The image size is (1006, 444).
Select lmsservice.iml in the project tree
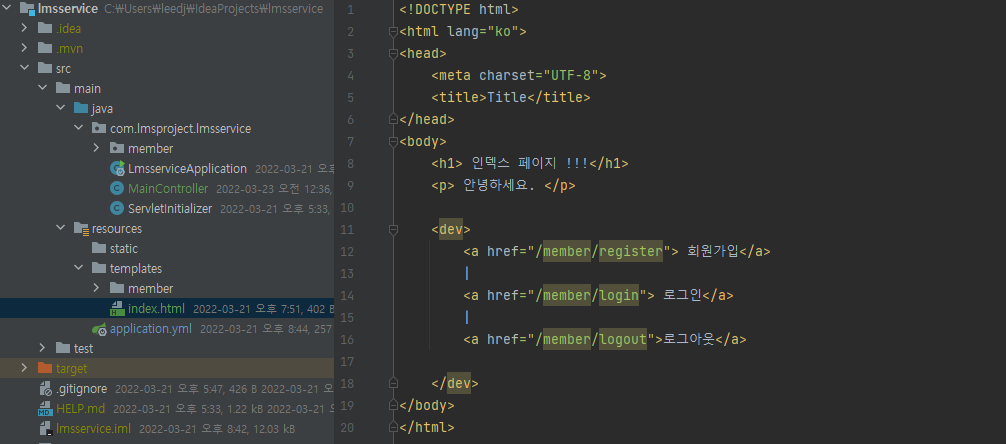pyautogui.click(x=94, y=429)
